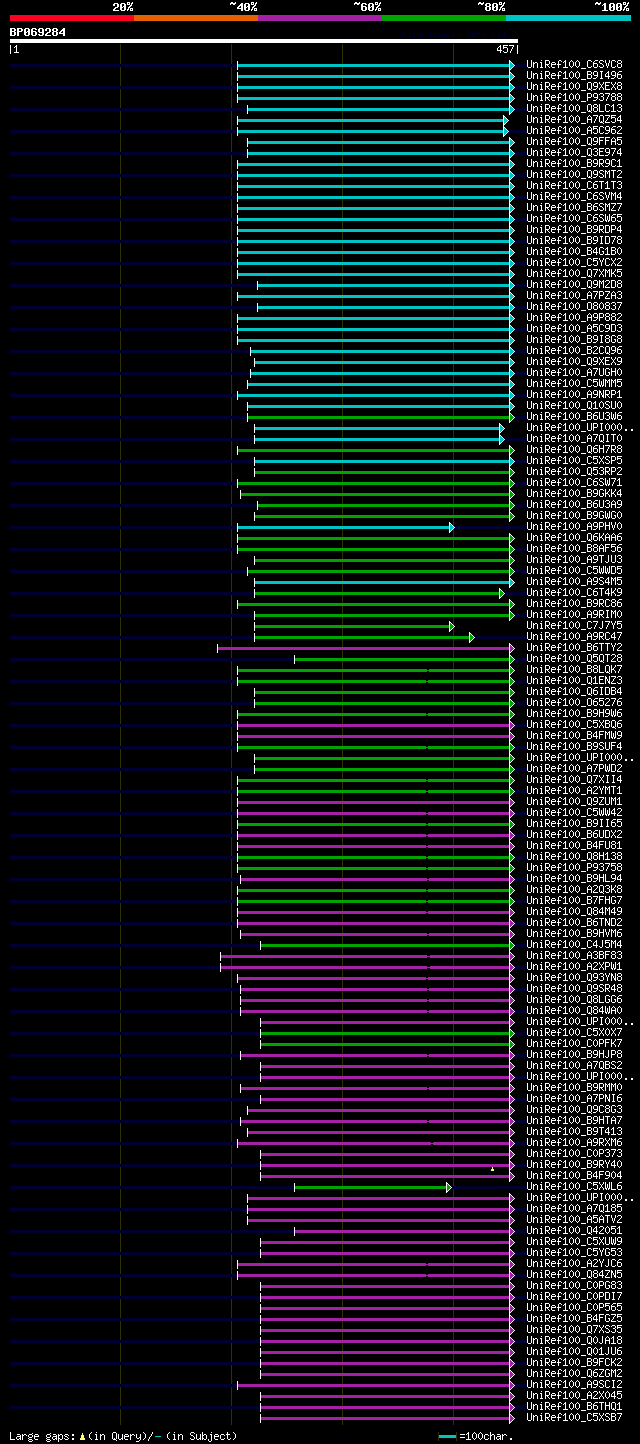640x1444 pixels.
Task: Select the UniRef100_B9T413 label
Action: pos(574,1131)
